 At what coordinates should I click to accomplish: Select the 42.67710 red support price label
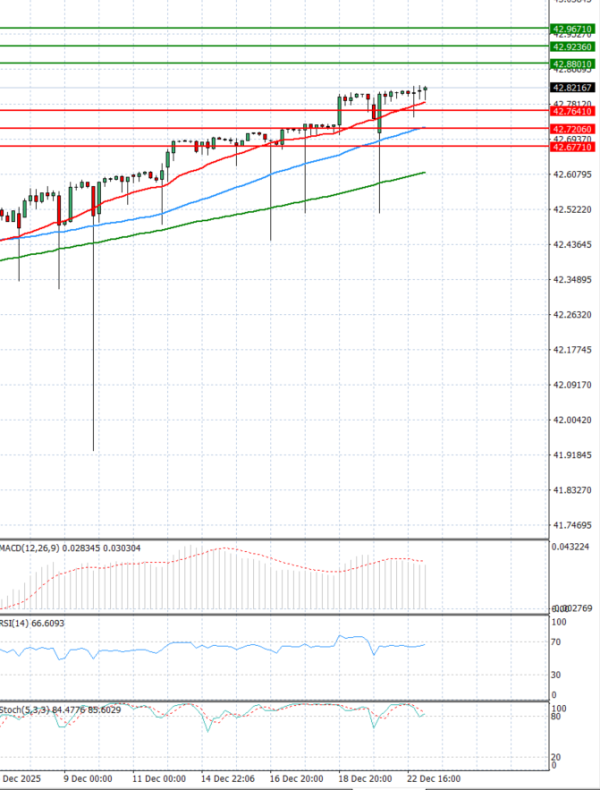pyautogui.click(x=572, y=147)
